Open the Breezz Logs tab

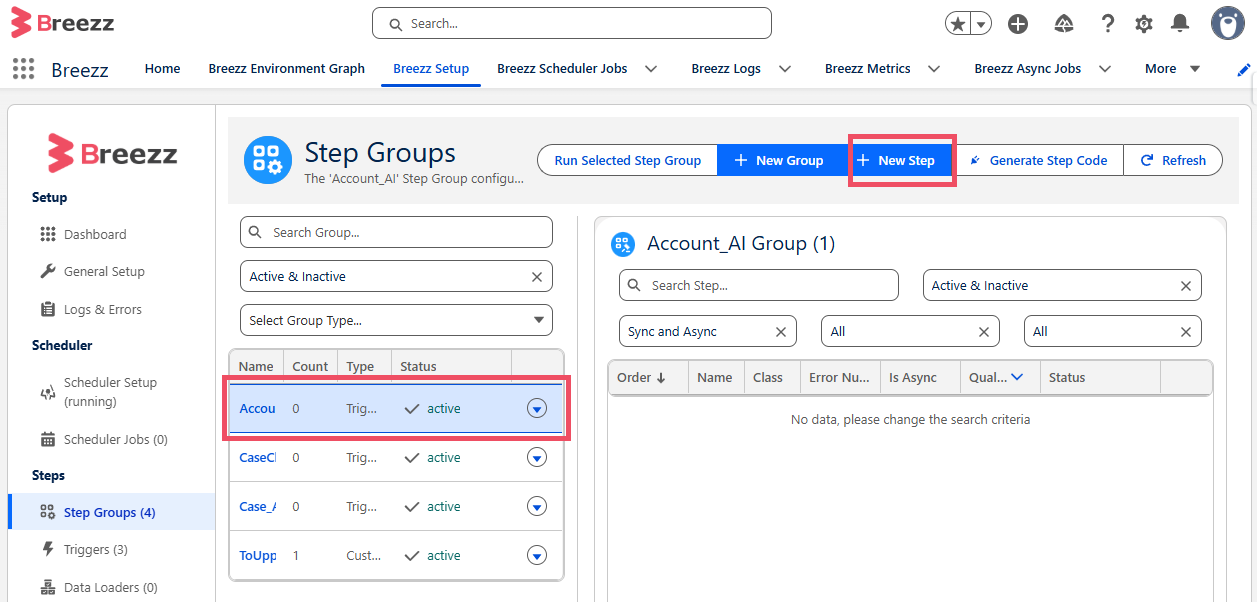[726, 69]
